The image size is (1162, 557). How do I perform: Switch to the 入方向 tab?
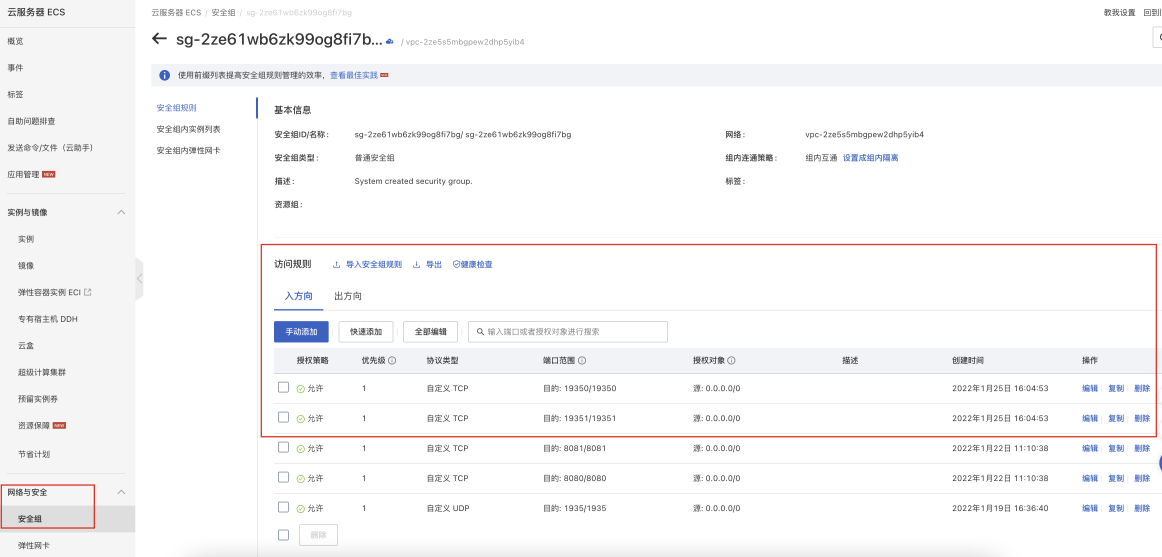click(x=299, y=296)
